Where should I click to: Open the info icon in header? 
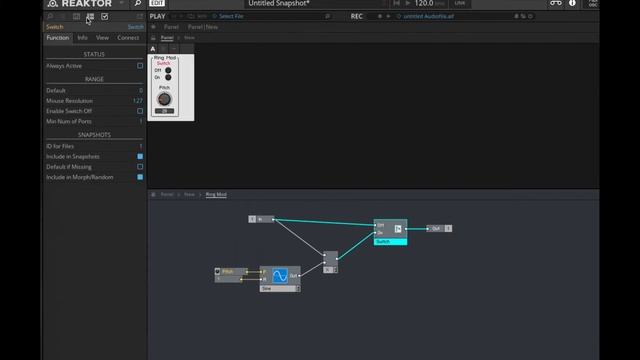(572, 3)
